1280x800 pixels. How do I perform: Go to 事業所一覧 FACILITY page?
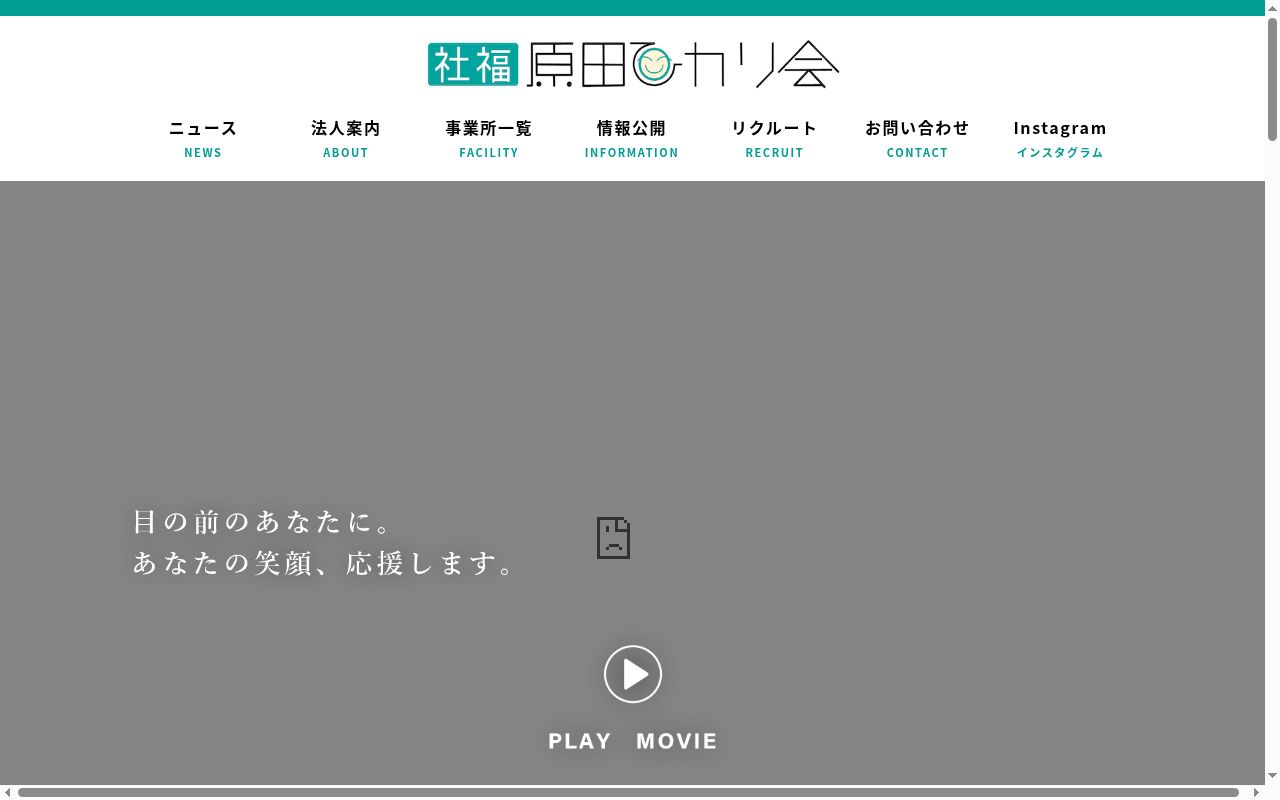click(x=489, y=139)
